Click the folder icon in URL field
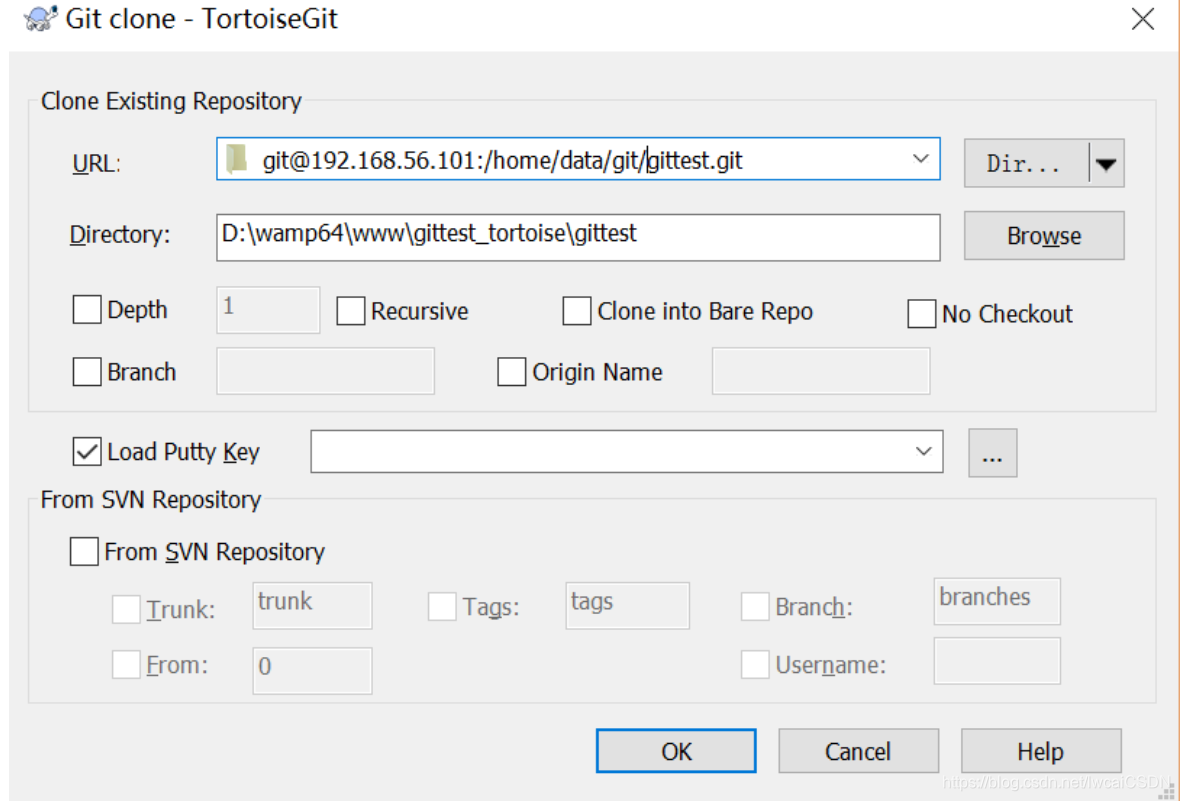The width and height of the screenshot is (1180, 801). pos(237,159)
